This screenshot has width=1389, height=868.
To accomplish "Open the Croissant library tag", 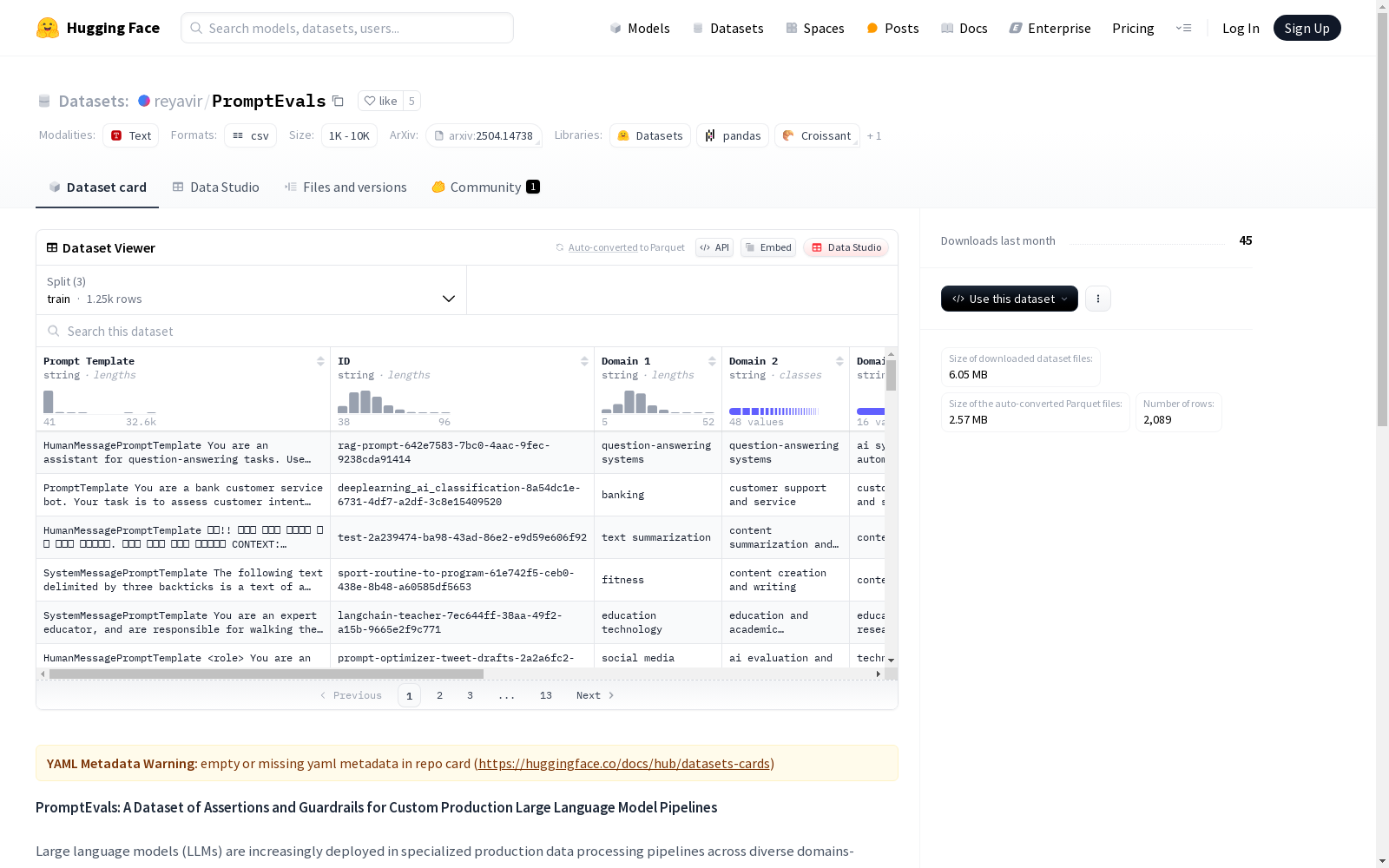I will coord(817,135).
